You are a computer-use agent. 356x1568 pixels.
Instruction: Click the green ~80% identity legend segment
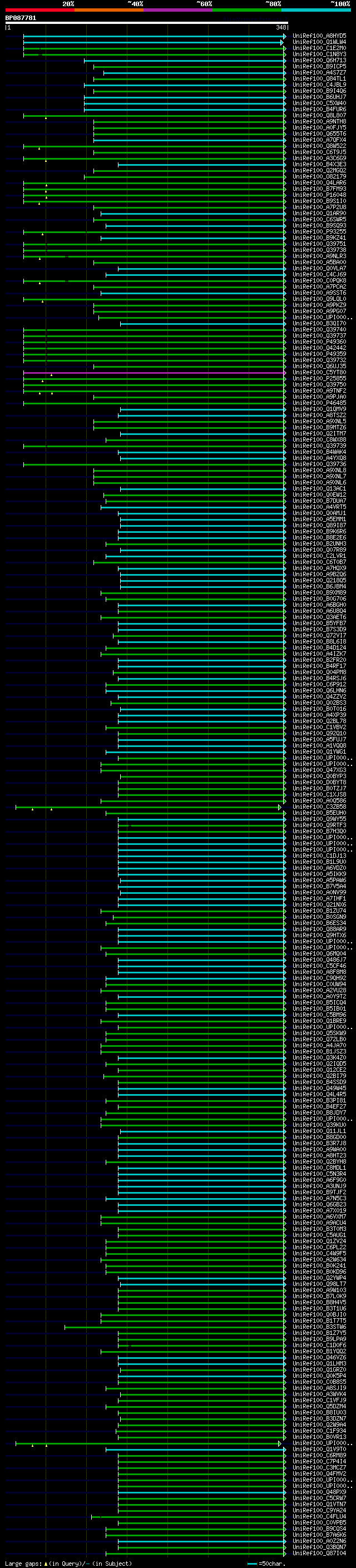[247, 10]
